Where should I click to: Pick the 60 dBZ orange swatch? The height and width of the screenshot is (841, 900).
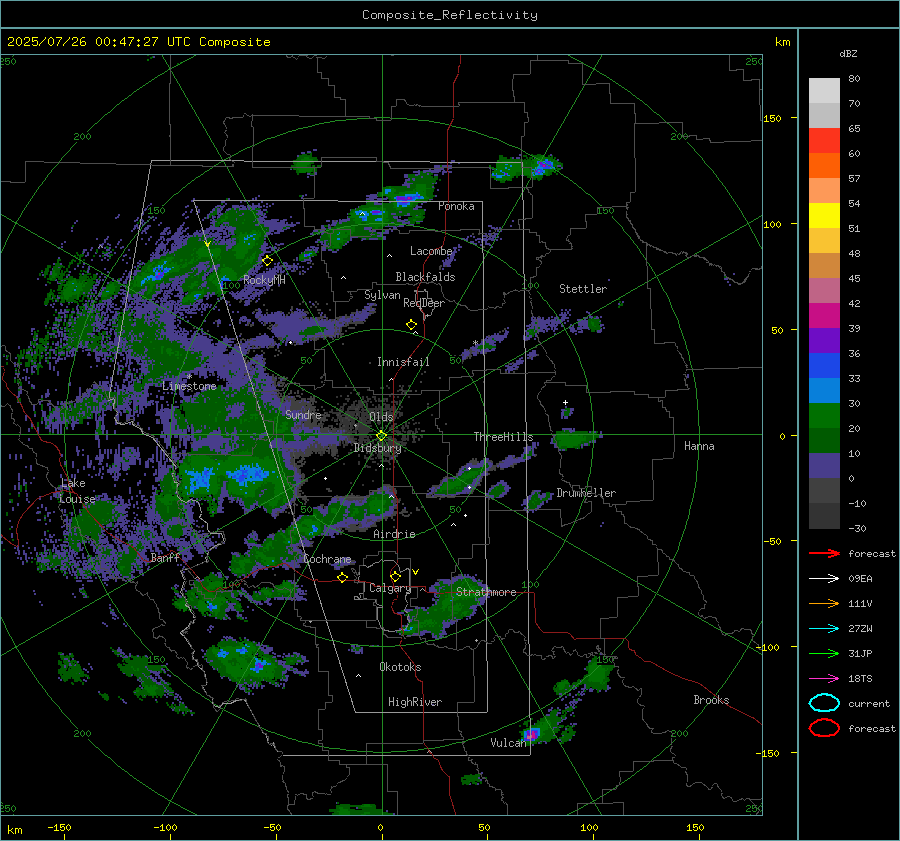point(824,166)
